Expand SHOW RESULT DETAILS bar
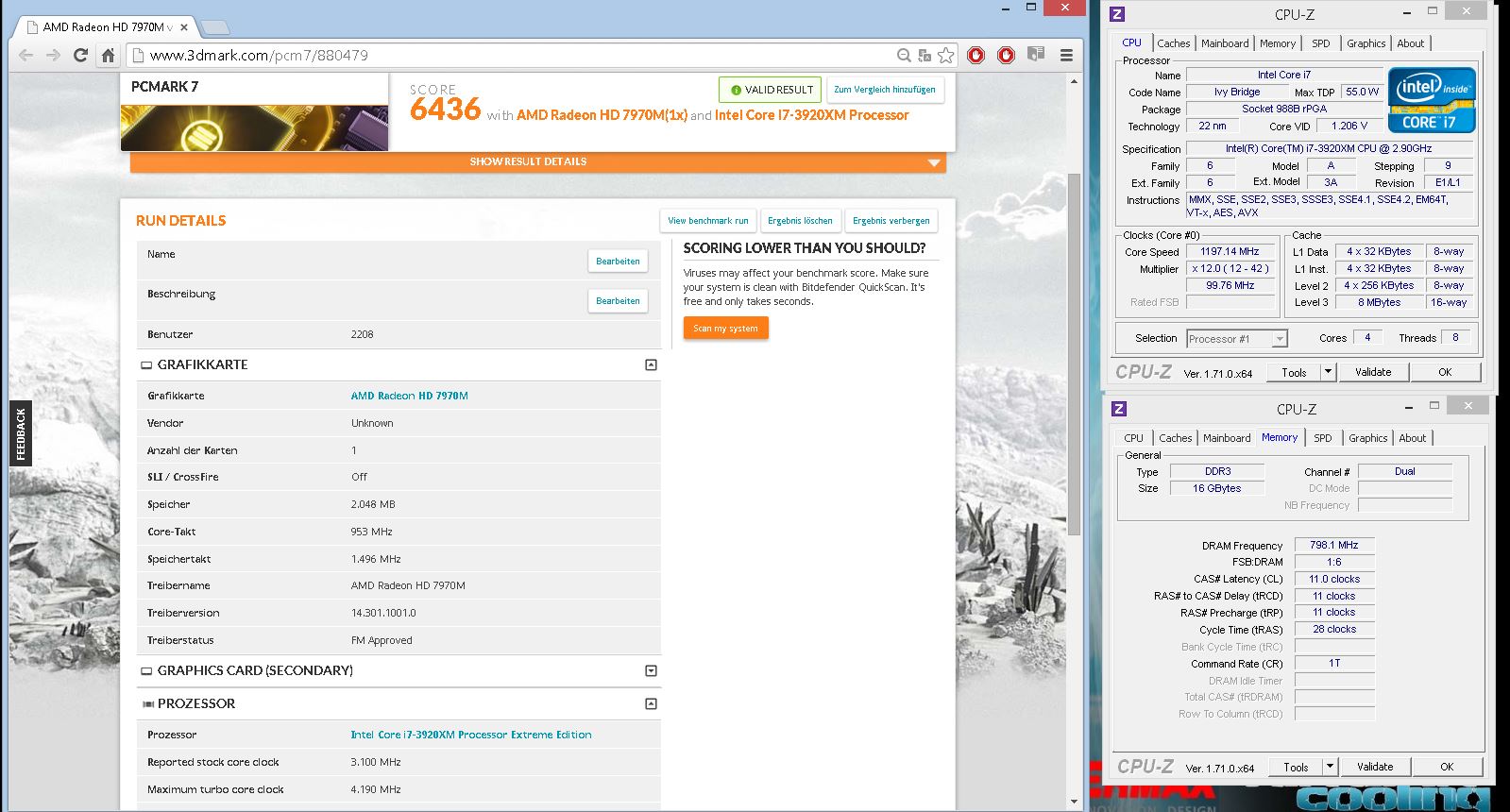Screen dimensions: 1510x812 538,162
